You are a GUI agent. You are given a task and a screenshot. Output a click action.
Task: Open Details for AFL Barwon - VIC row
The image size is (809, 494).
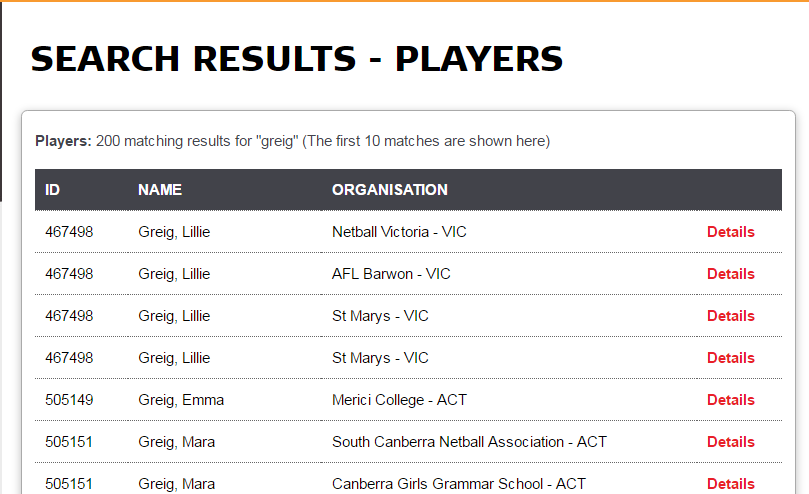731,274
